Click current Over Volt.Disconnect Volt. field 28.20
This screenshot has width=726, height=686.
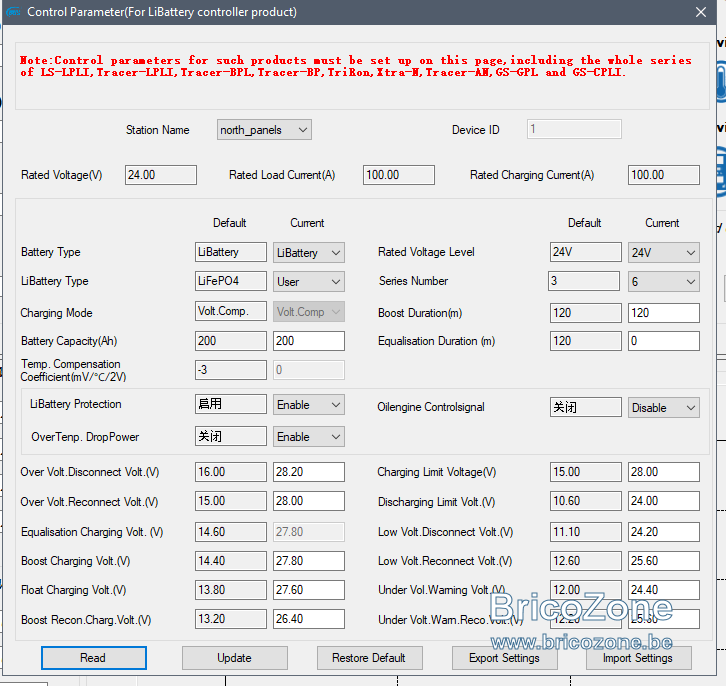tap(309, 472)
